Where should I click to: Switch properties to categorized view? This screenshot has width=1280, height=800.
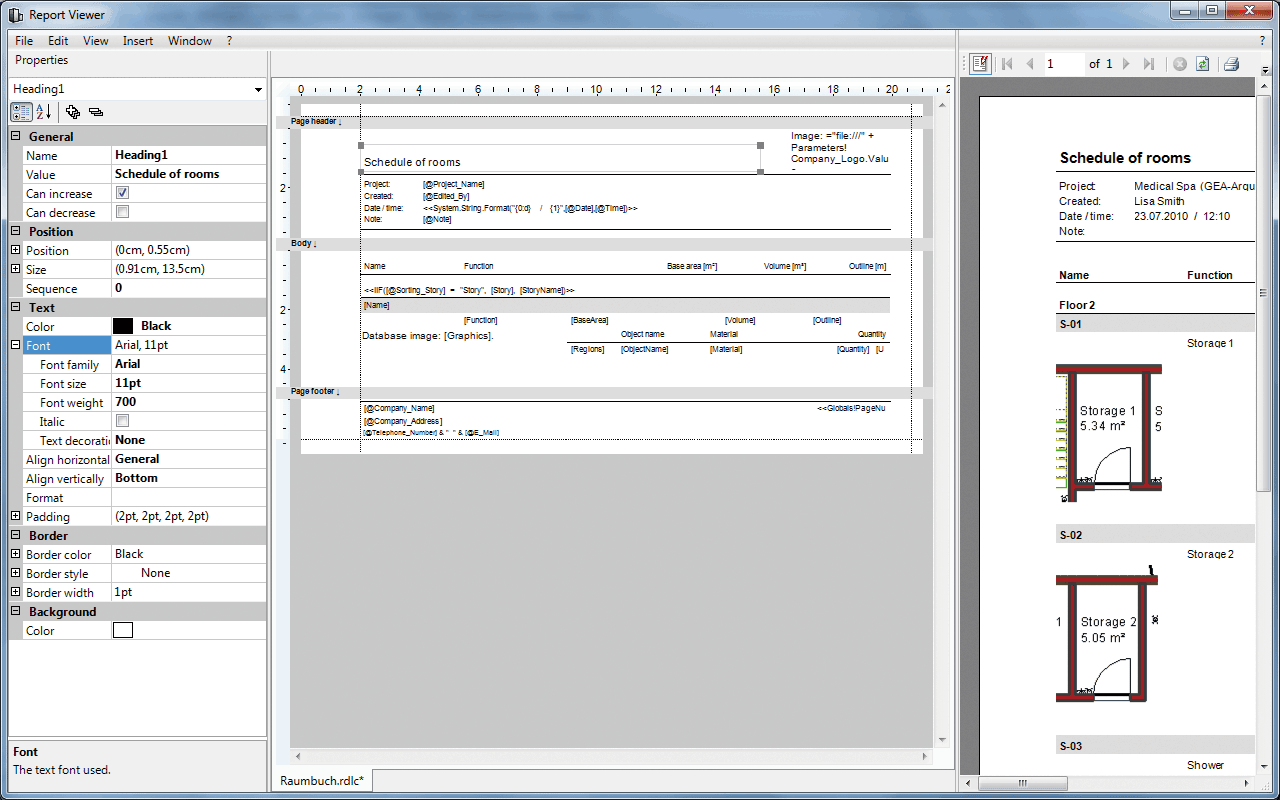point(22,112)
